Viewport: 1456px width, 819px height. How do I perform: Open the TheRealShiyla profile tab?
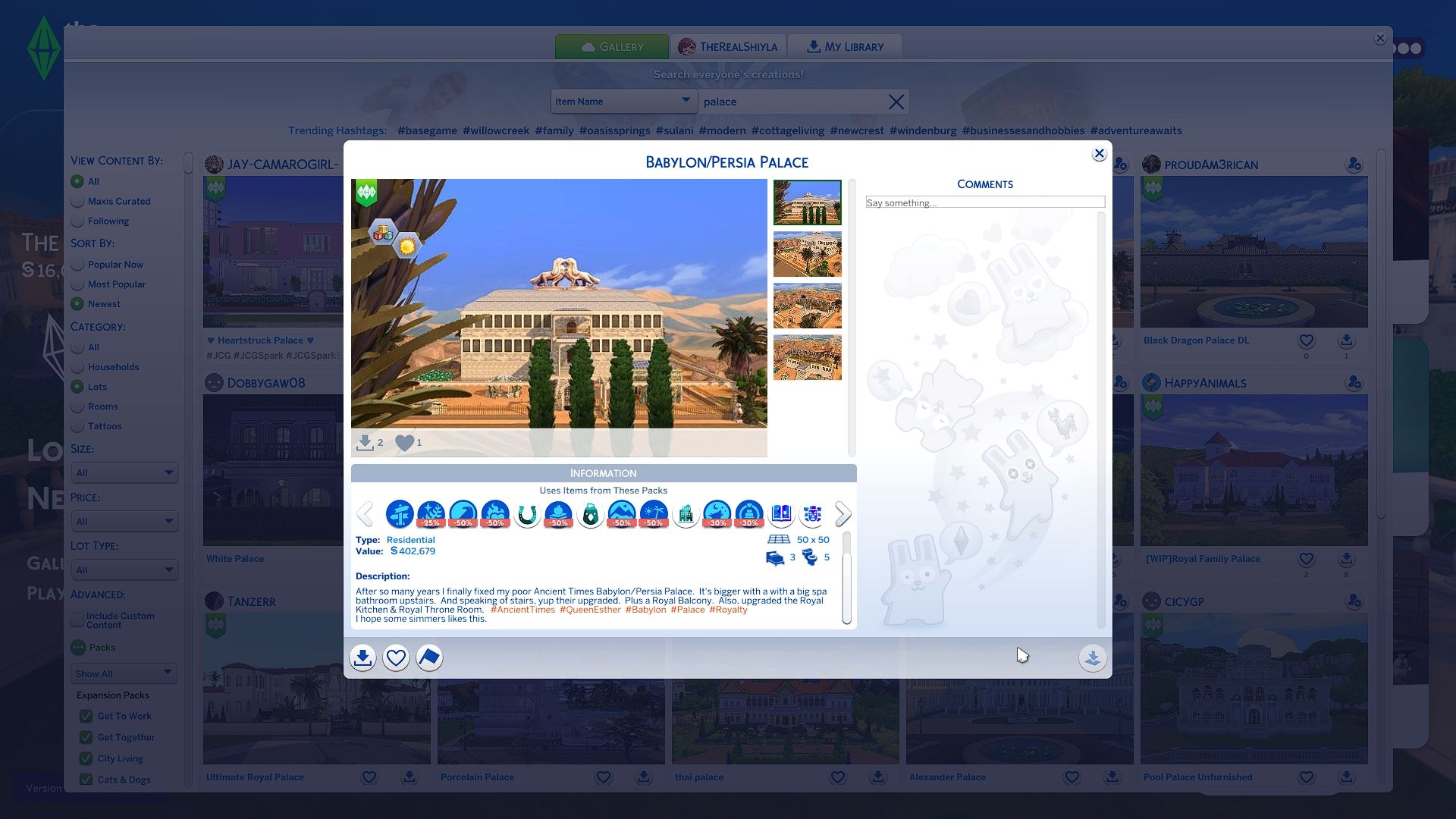pos(728,46)
